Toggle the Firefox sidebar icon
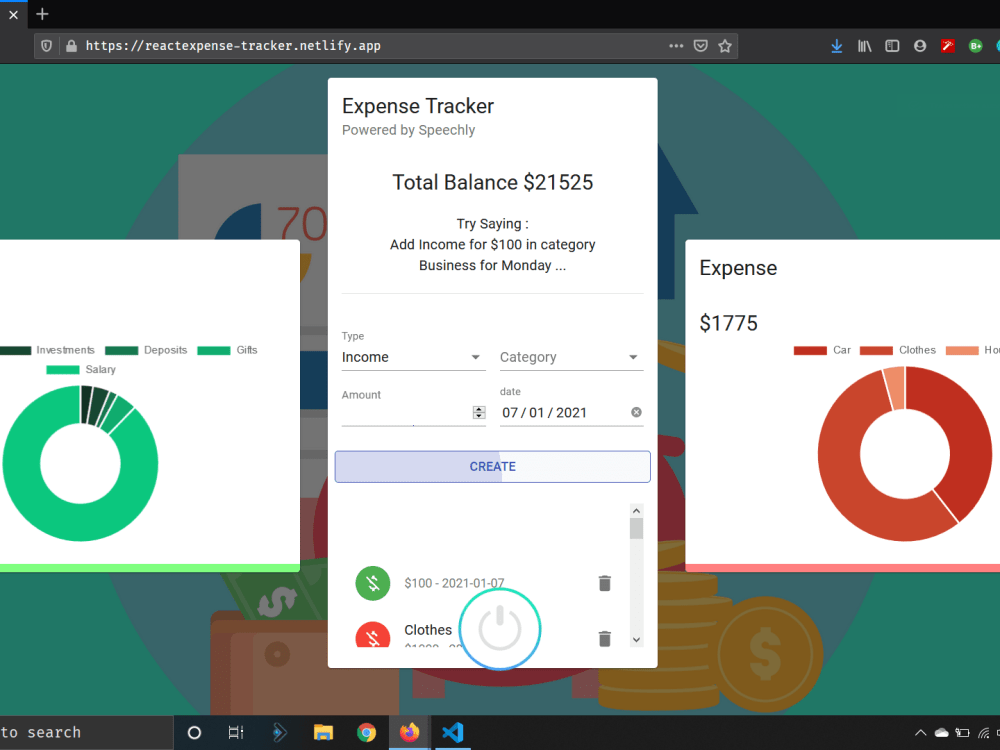This screenshot has width=1000, height=750. 892,46
